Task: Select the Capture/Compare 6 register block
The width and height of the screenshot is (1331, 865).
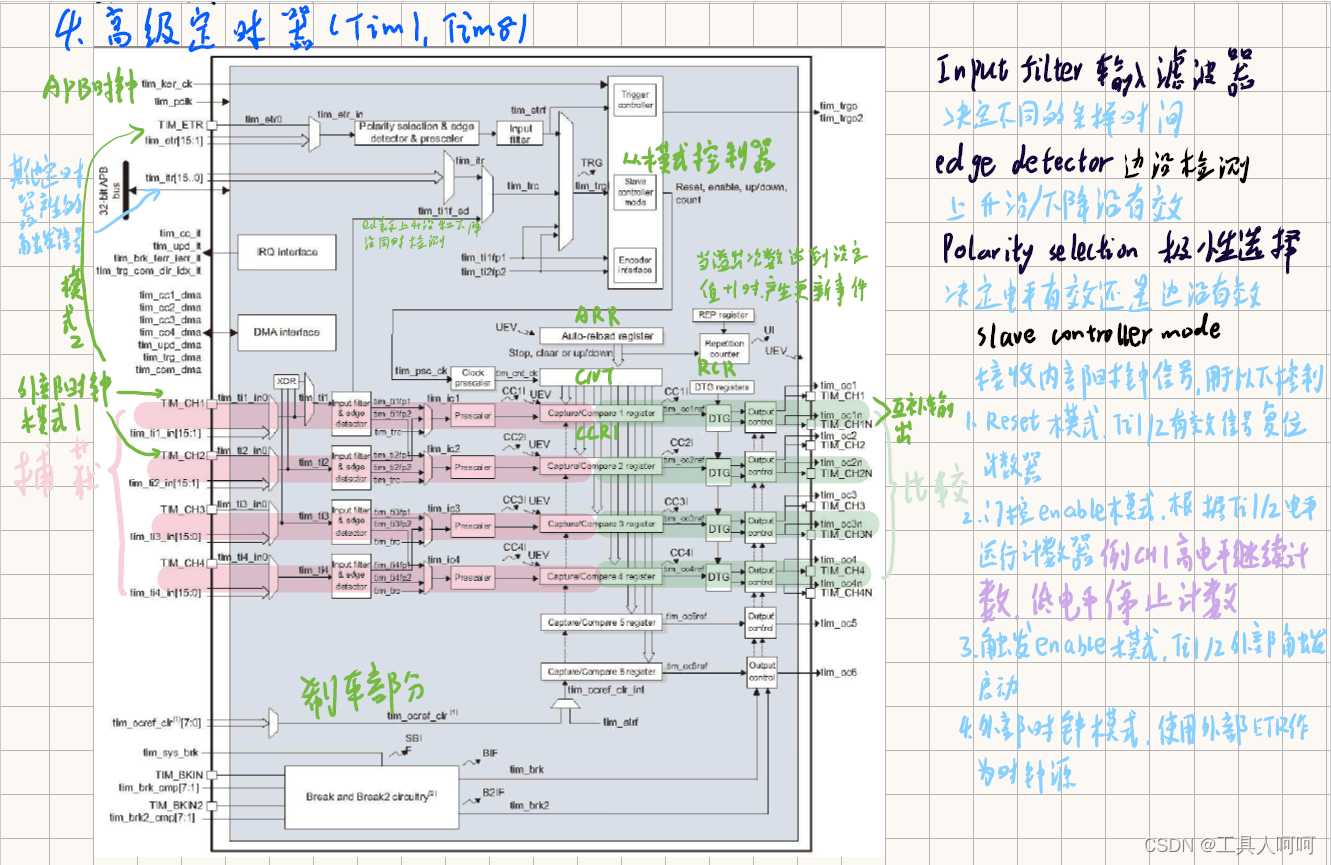Action: pyautogui.click(x=601, y=671)
